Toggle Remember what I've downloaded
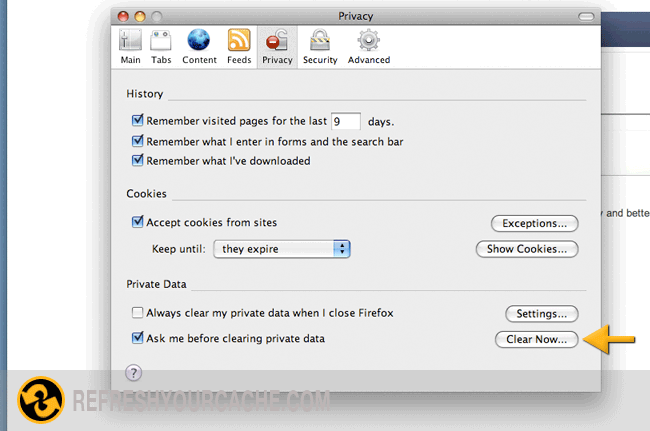The image size is (650, 431). 137,160
